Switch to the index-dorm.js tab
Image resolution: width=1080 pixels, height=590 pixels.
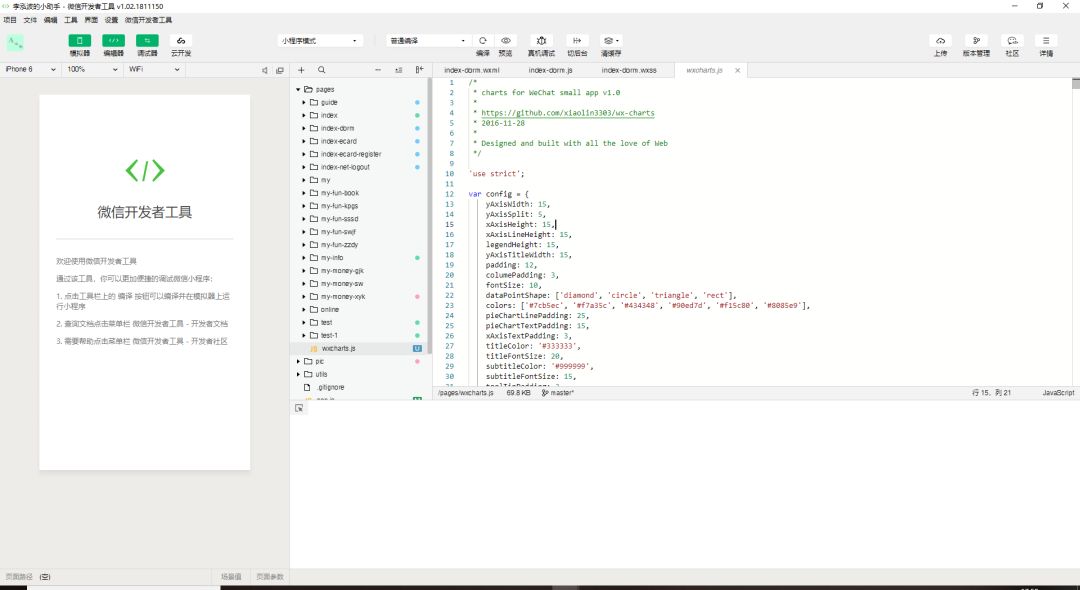[550, 70]
